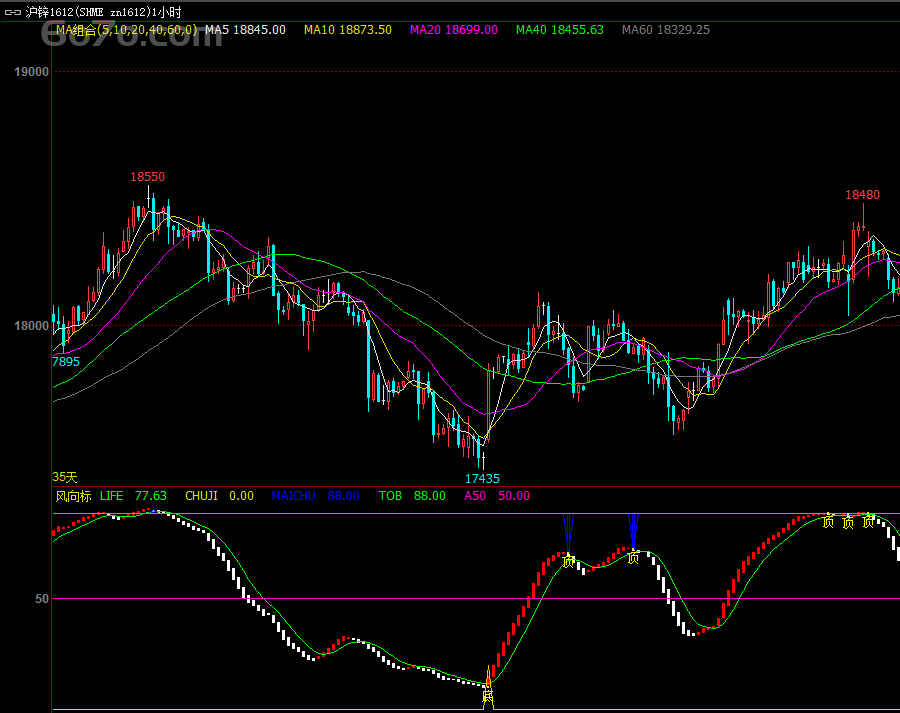Click the rightmost 顶 marker near the top line
The width and height of the screenshot is (900, 713).
coord(868,521)
